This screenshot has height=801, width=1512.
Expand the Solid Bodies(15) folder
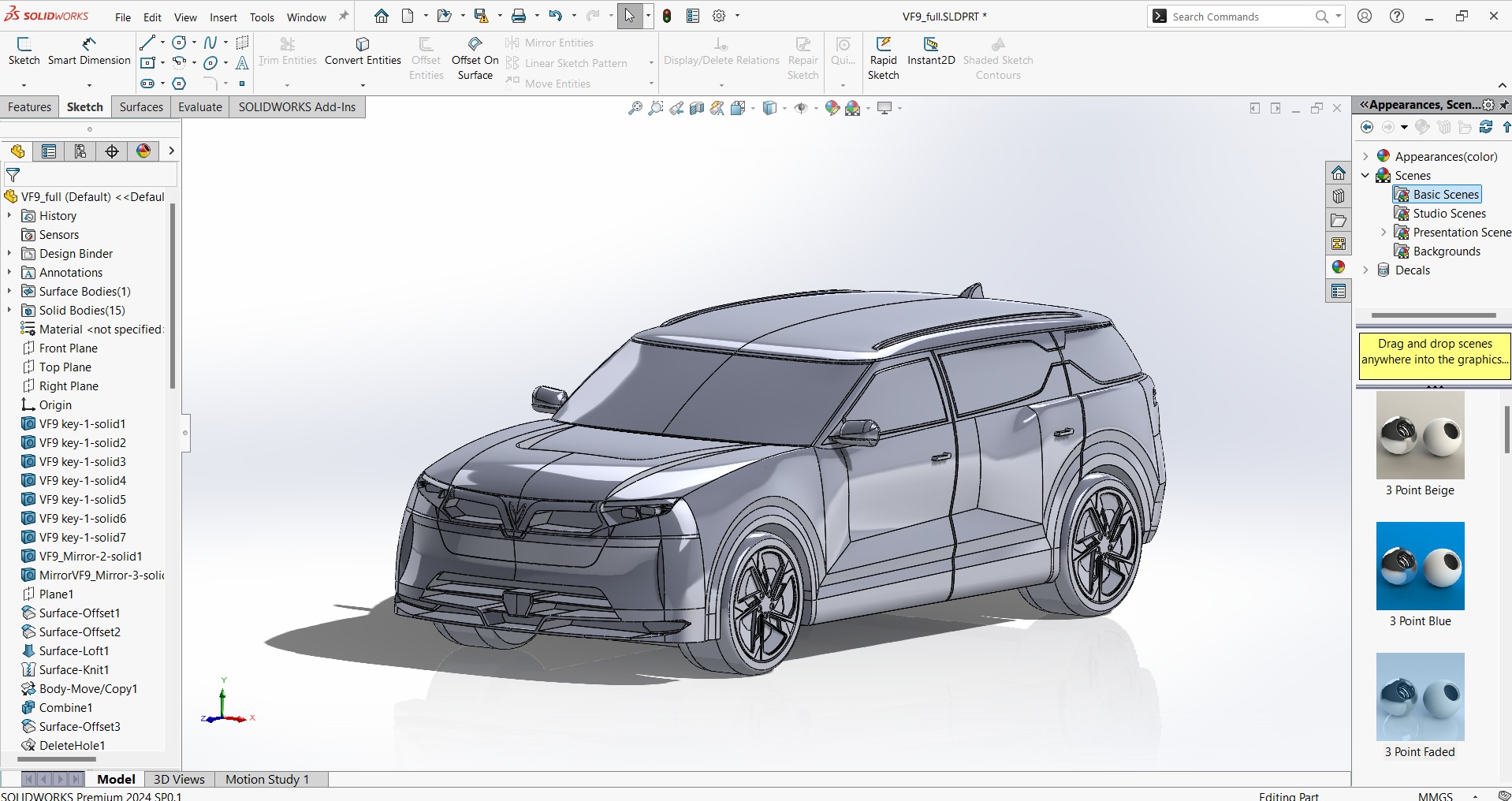point(9,310)
